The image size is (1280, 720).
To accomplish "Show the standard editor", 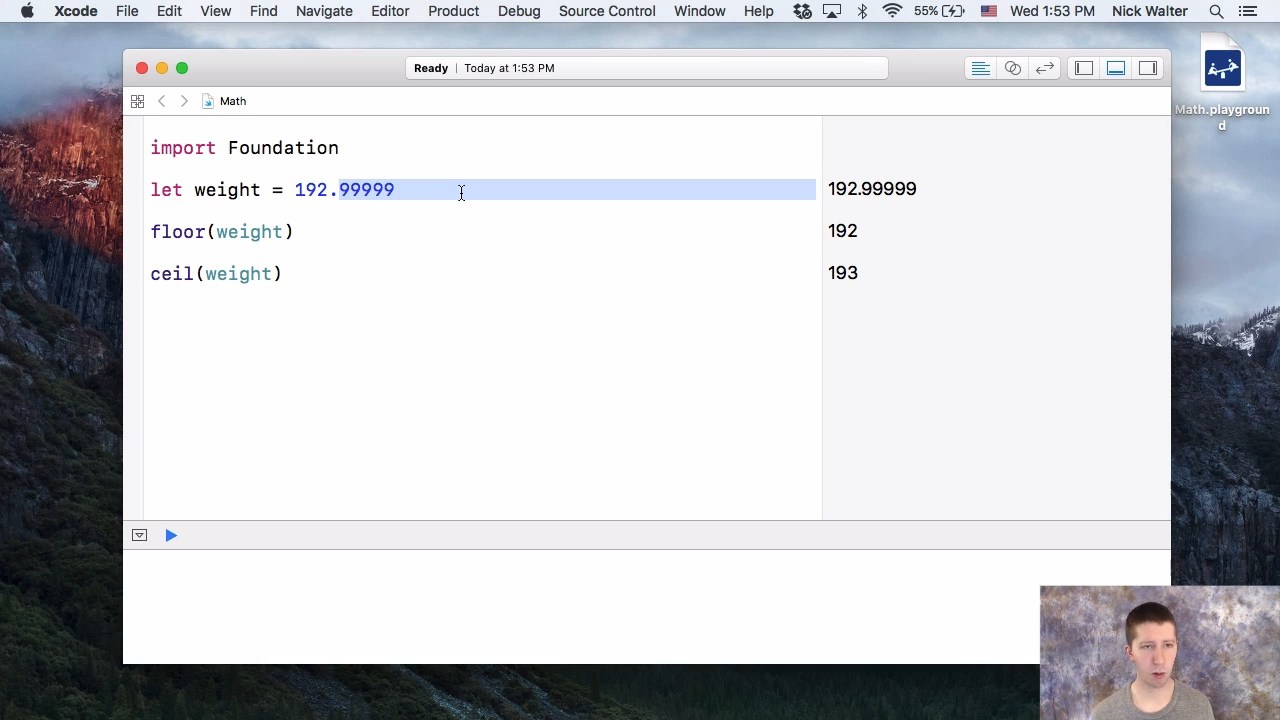I will click(980, 68).
